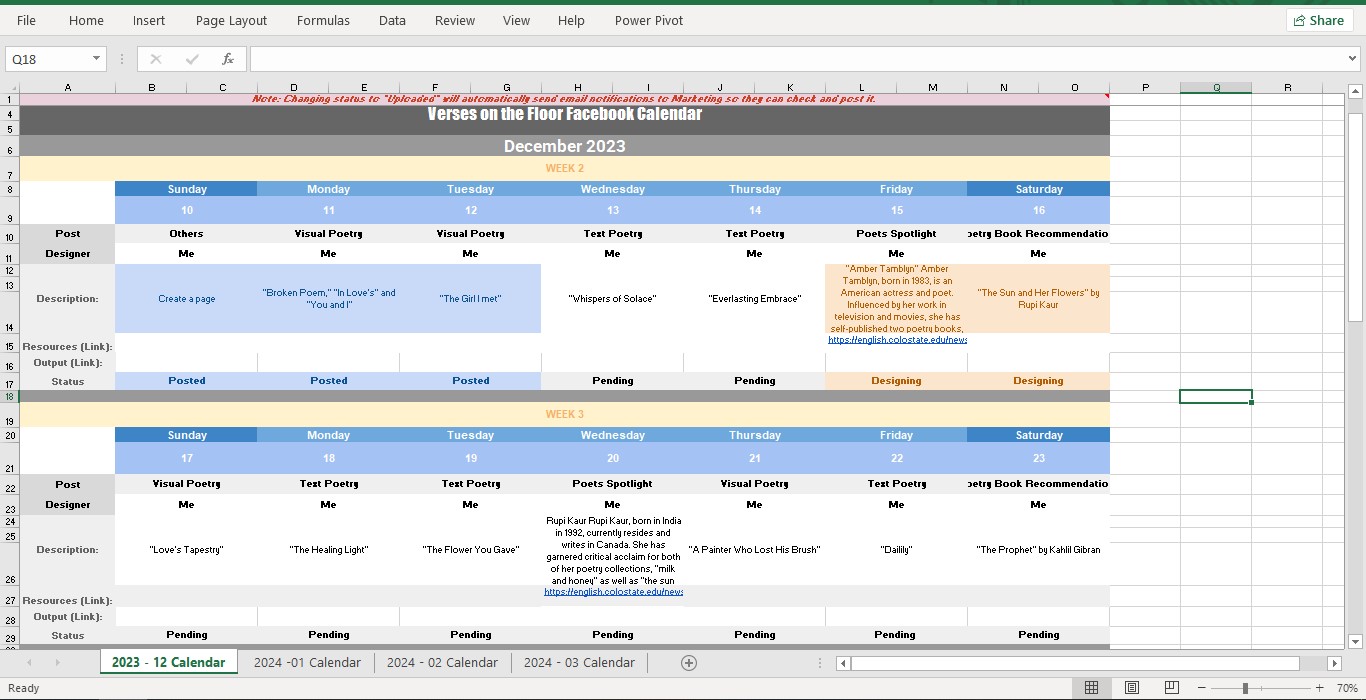Switch to 2024 - 02 Calendar sheet

pos(442,662)
